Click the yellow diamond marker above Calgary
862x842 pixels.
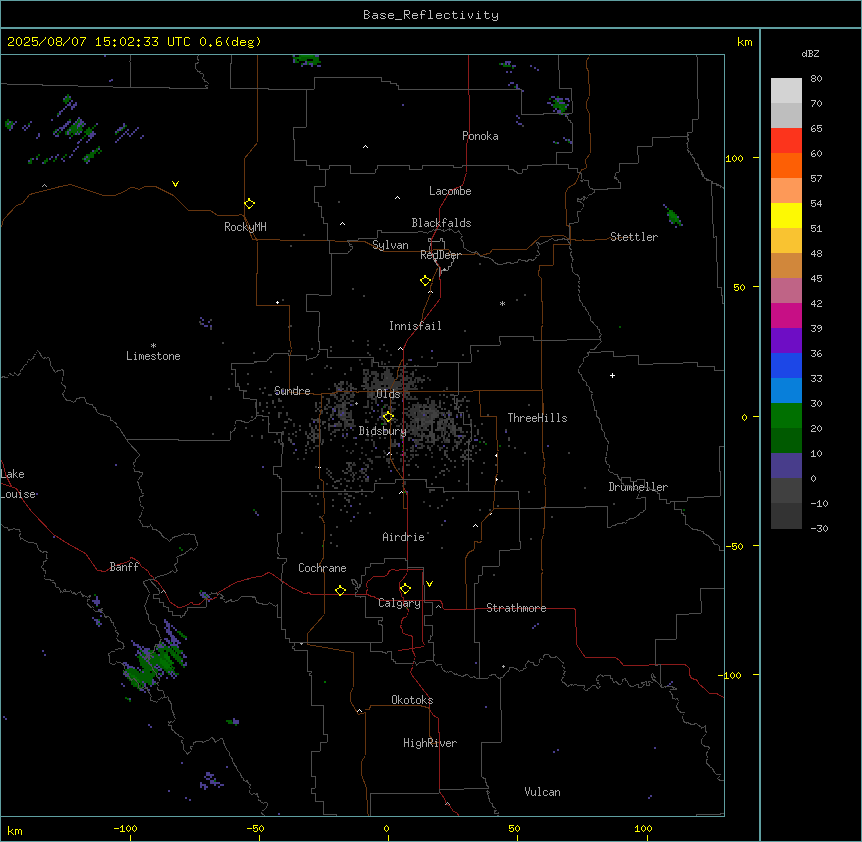pos(405,589)
